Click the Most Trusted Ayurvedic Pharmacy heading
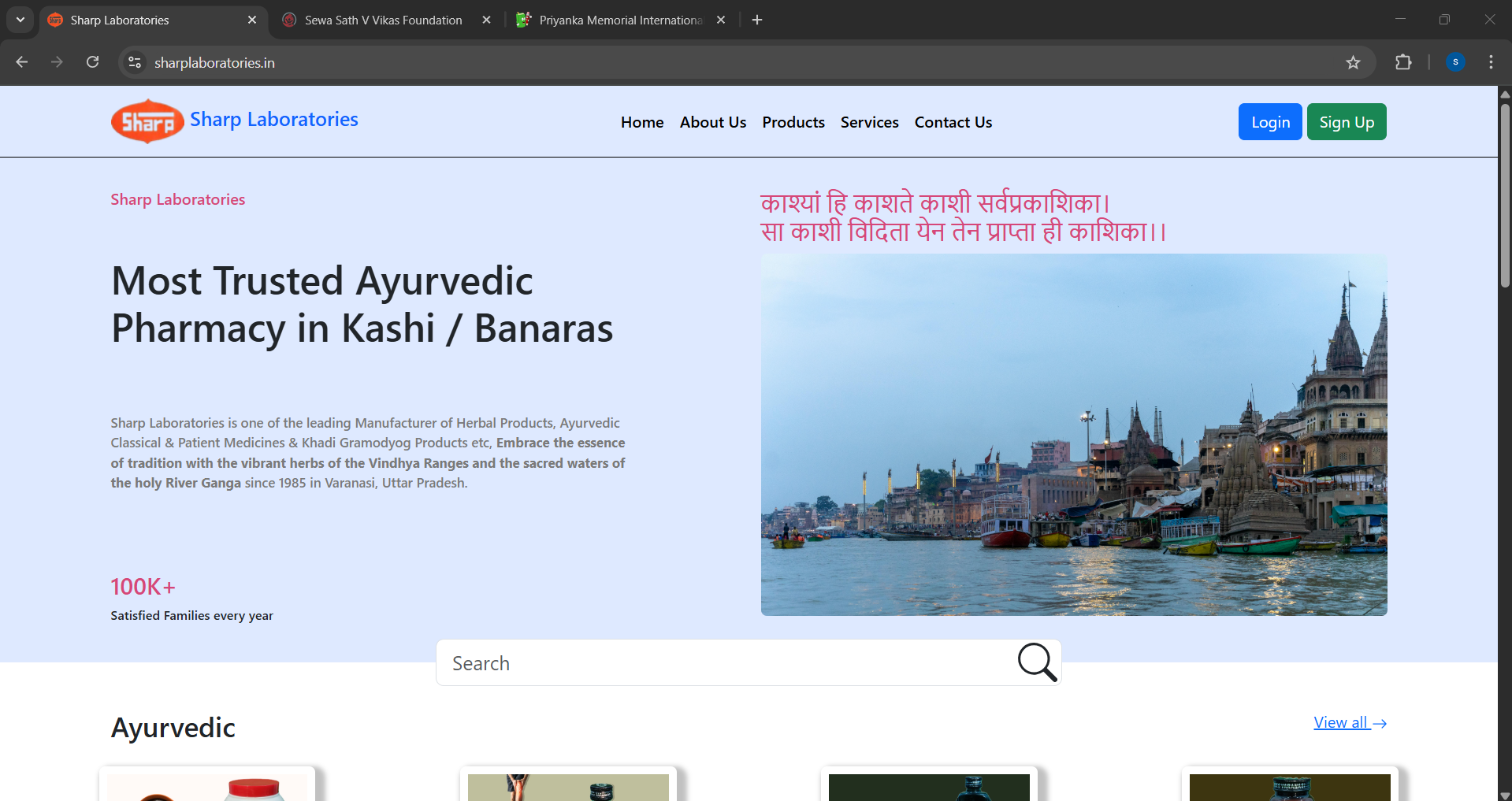 pyautogui.click(x=362, y=305)
